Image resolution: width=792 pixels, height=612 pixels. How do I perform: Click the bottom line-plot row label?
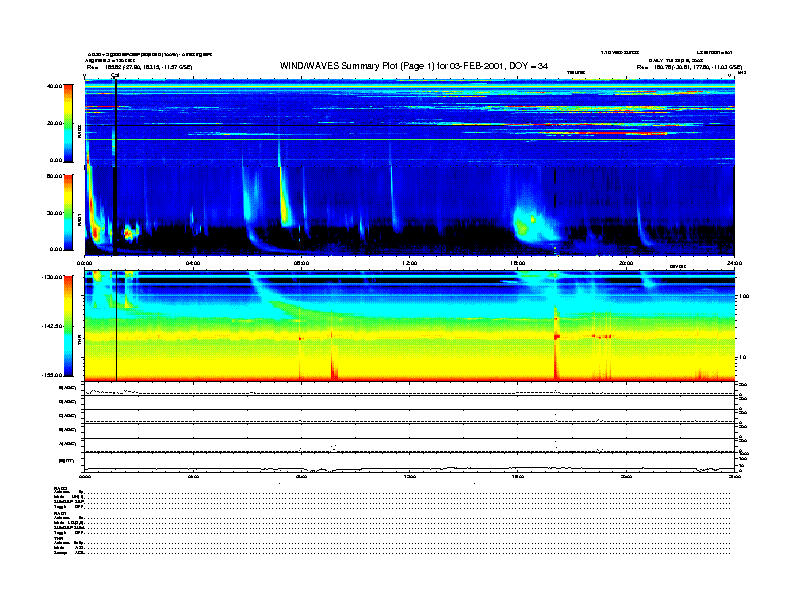[67, 461]
